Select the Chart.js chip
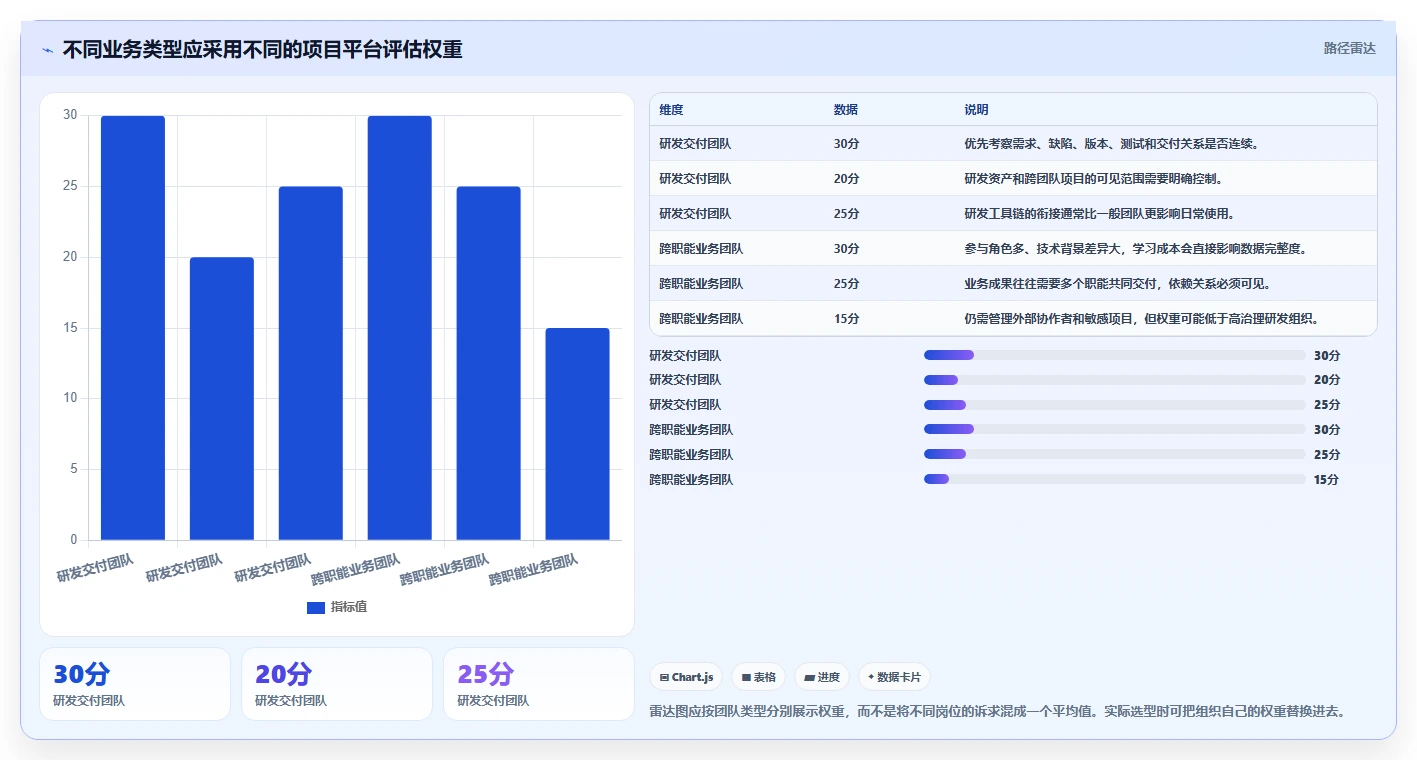Screen dimensions: 1417x760 (686, 677)
